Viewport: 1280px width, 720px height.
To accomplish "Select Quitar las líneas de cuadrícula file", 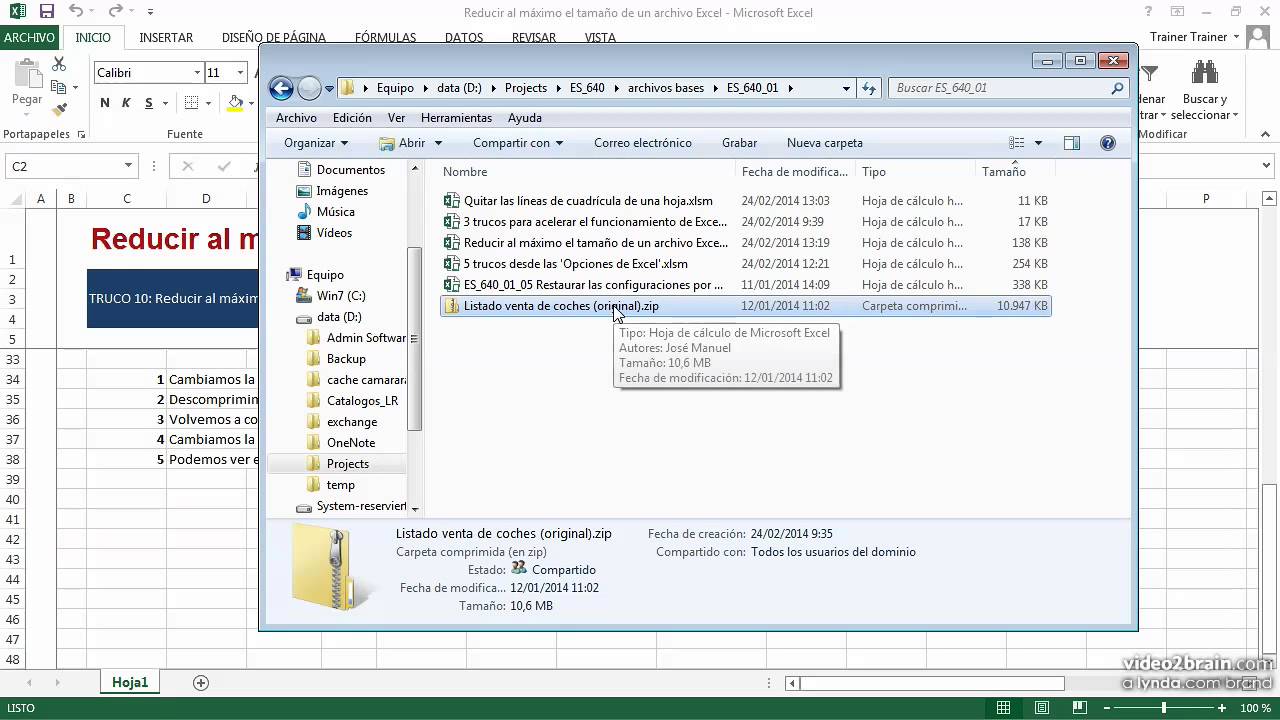I will (x=588, y=201).
